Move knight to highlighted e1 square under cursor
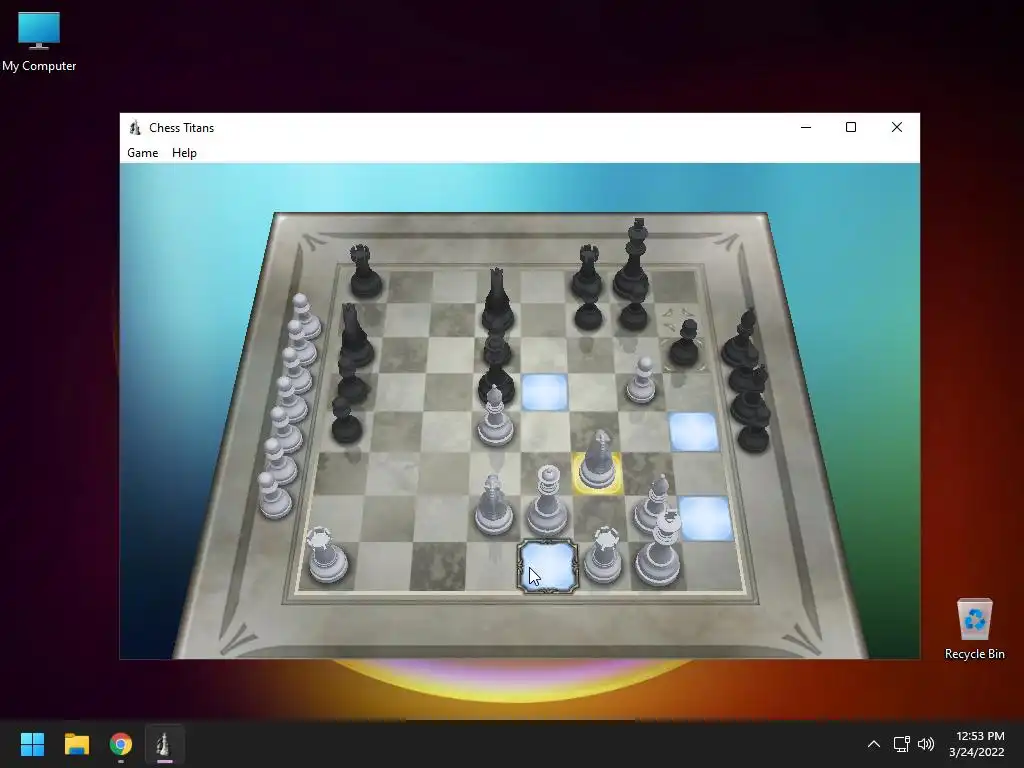This screenshot has width=1024, height=768. 547,566
